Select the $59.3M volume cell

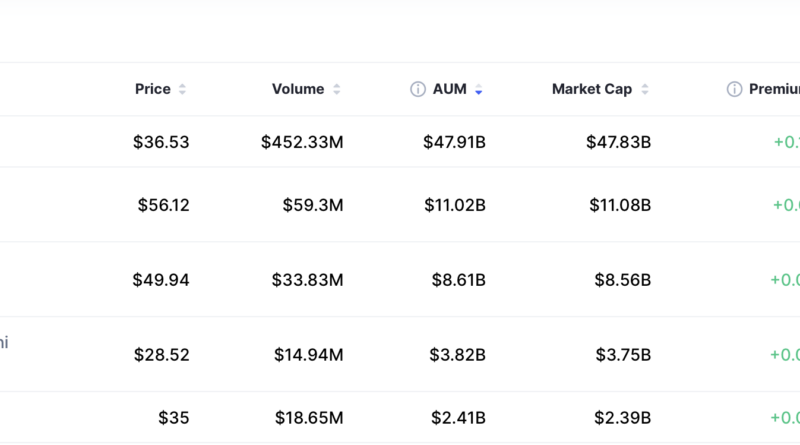pos(313,205)
